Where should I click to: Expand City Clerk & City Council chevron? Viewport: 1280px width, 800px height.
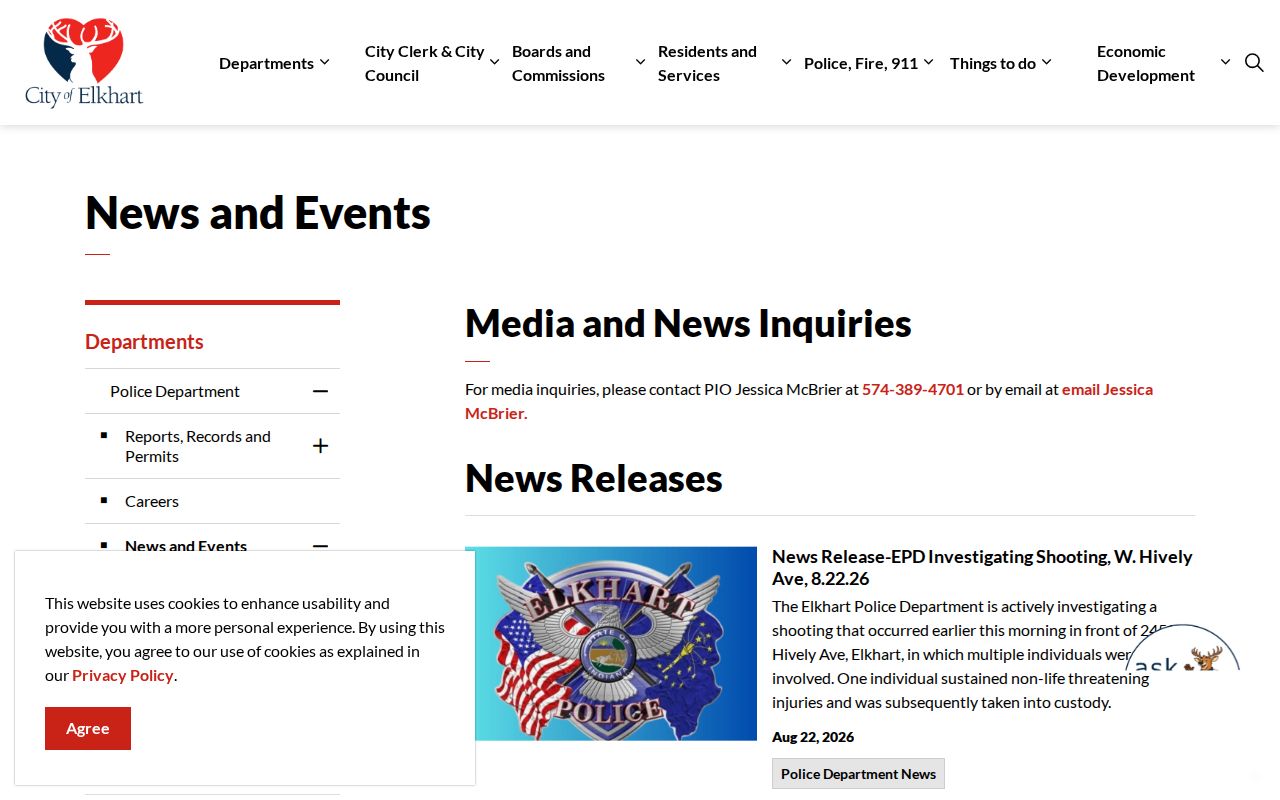pyautogui.click(x=494, y=62)
